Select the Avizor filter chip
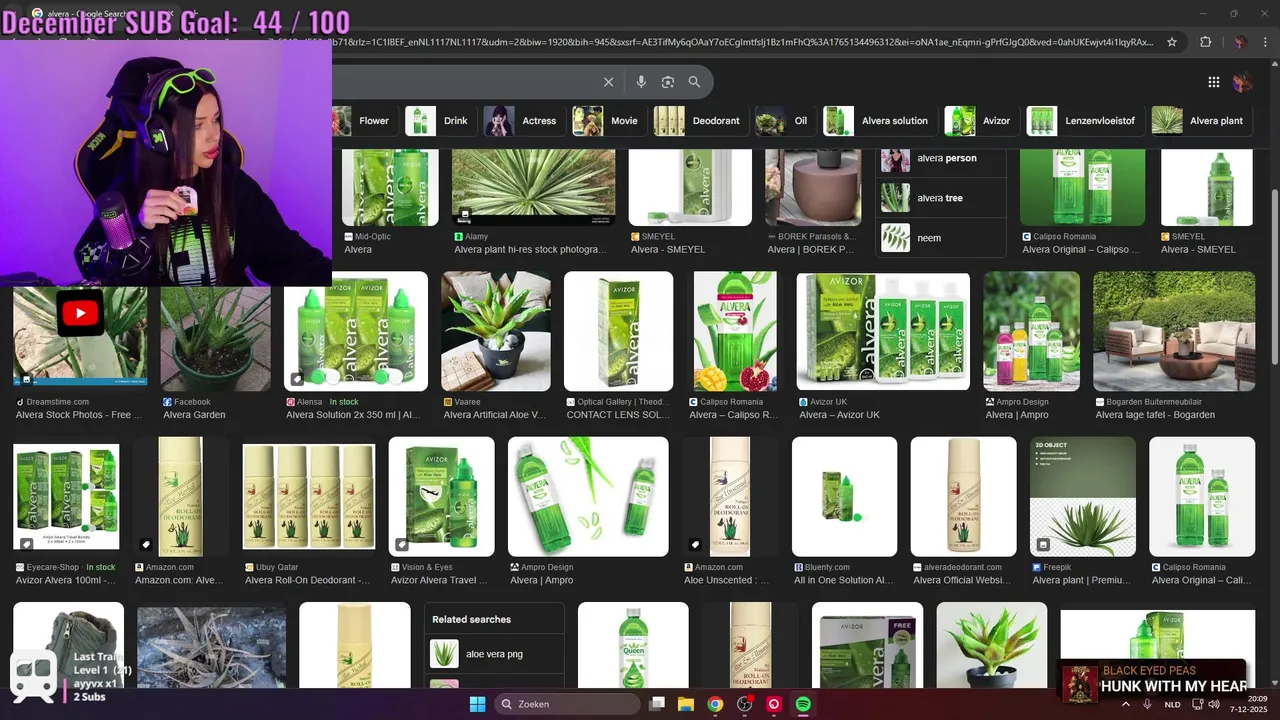Screen dimensions: 1280x720 pyautogui.click(x=980, y=121)
